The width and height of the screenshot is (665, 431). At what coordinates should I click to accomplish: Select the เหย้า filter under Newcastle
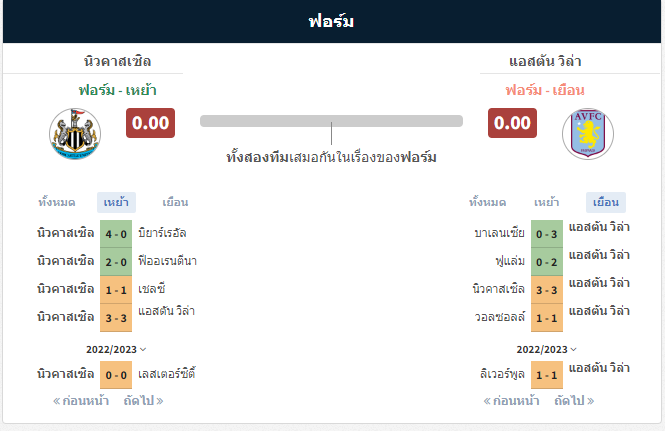pyautogui.click(x=116, y=202)
